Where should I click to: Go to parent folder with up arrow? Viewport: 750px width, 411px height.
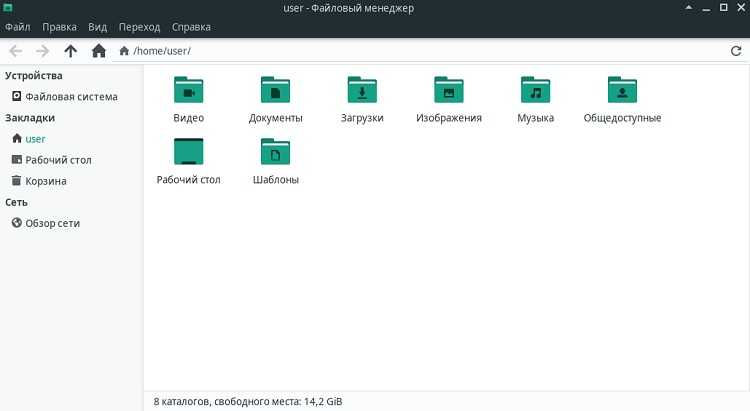click(70, 51)
